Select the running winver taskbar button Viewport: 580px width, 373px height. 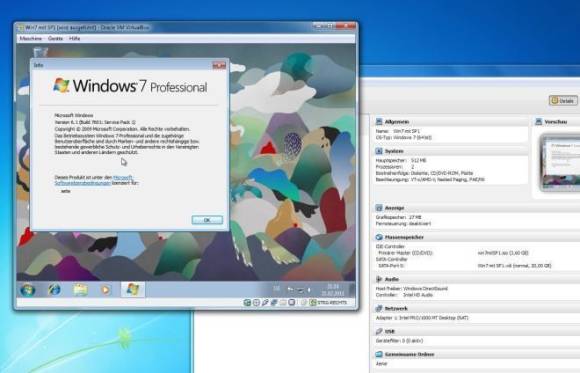pos(133,289)
